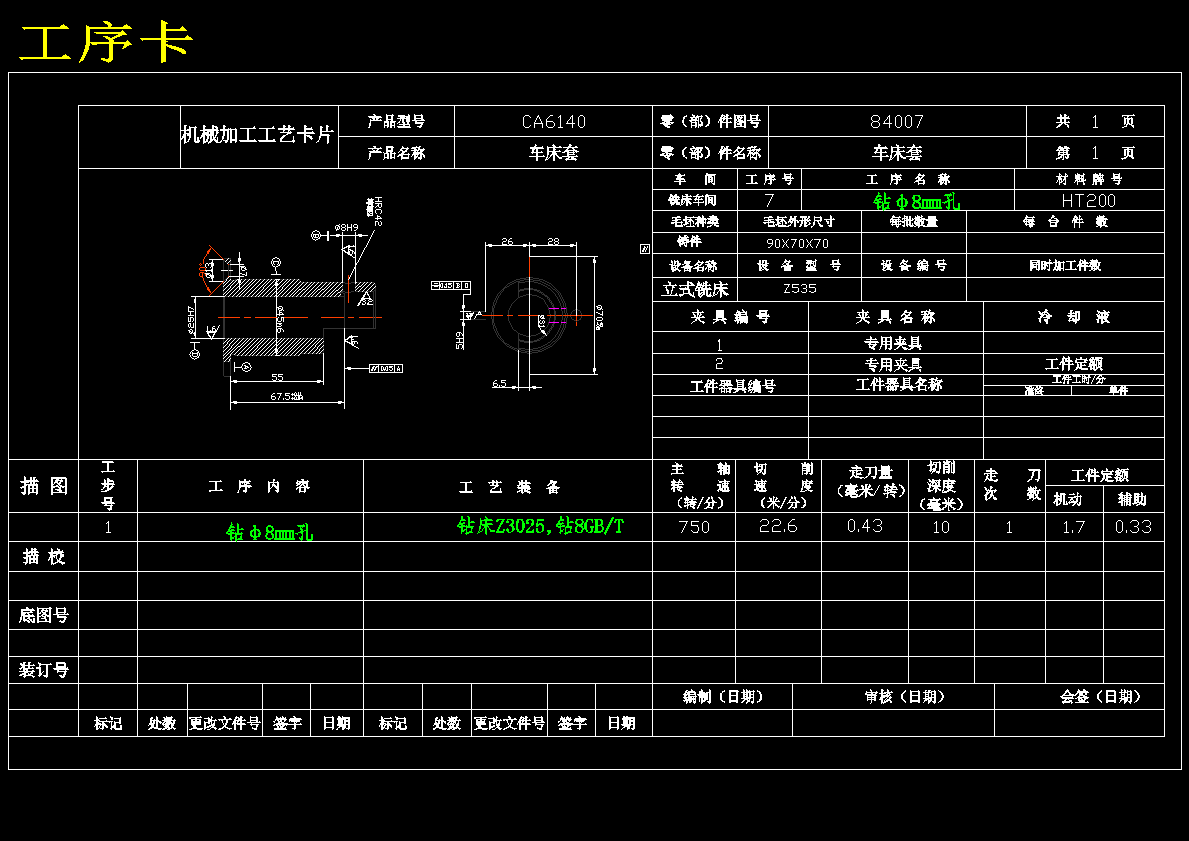Select the 84007 part drawing number
Image resolution: width=1189 pixels, height=841 pixels.
point(897,121)
